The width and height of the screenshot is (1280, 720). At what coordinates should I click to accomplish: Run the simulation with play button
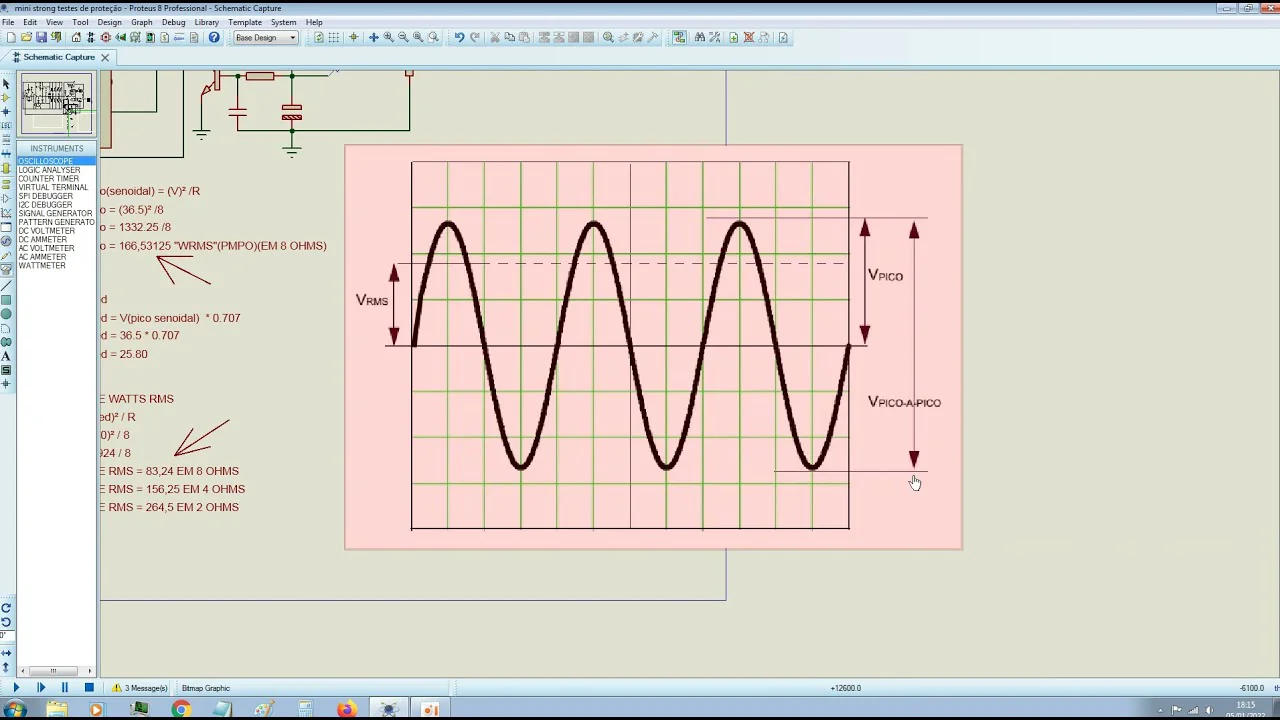[x=16, y=688]
